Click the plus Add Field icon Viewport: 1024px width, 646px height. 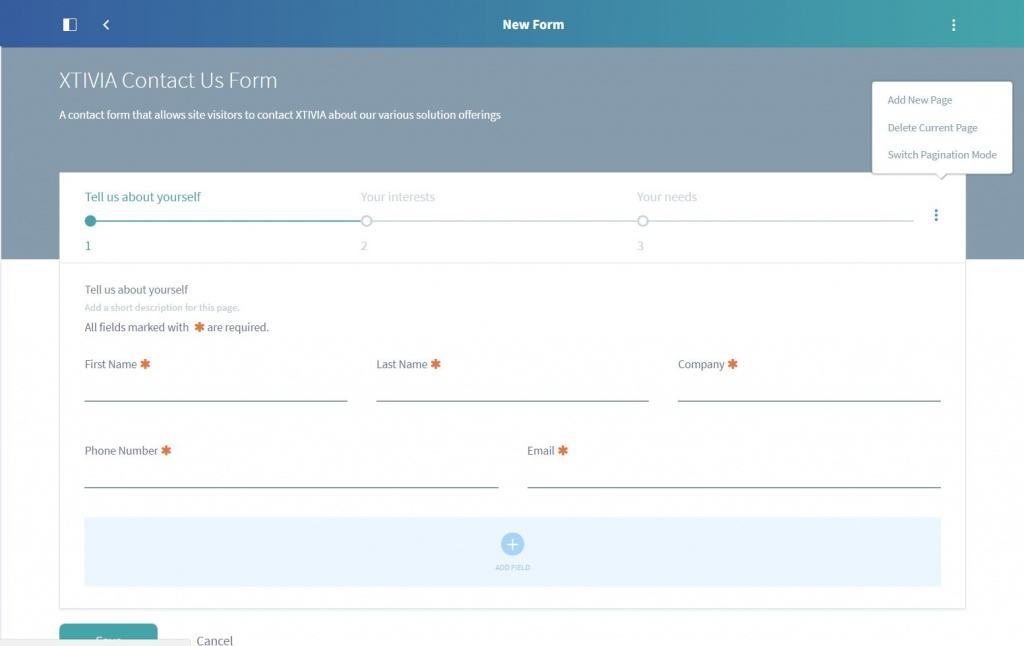coord(512,544)
